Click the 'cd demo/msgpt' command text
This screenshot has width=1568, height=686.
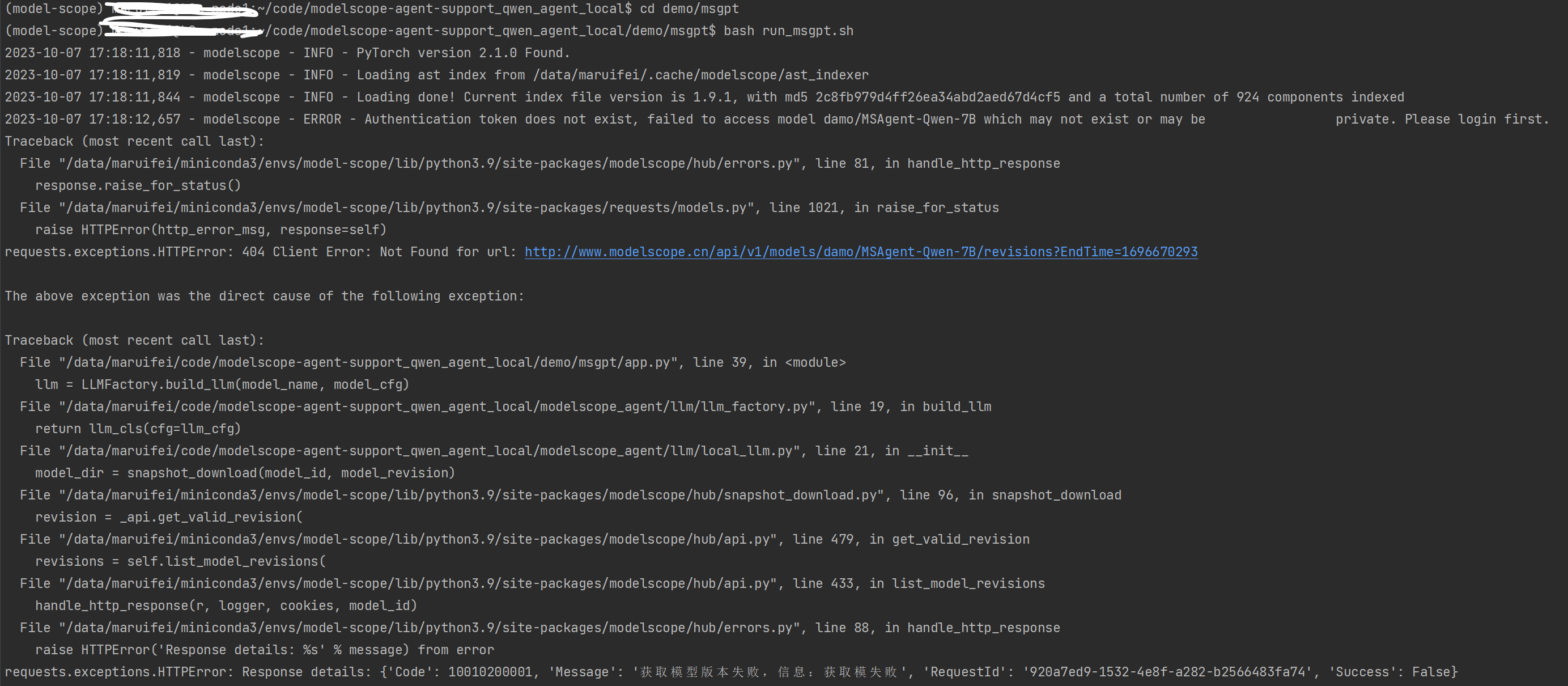689,9
